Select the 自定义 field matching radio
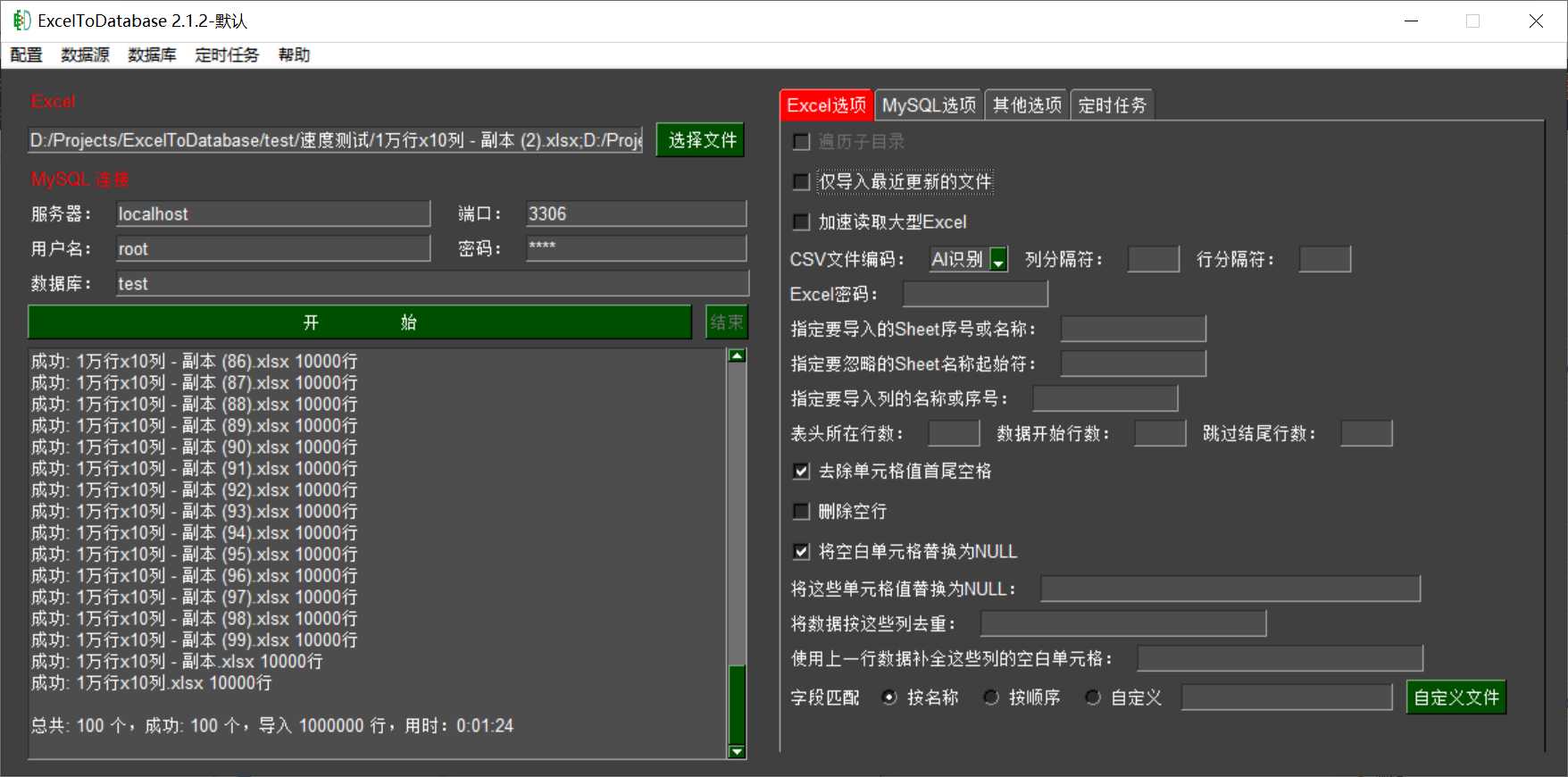This screenshot has width=1568, height=777. click(1093, 698)
